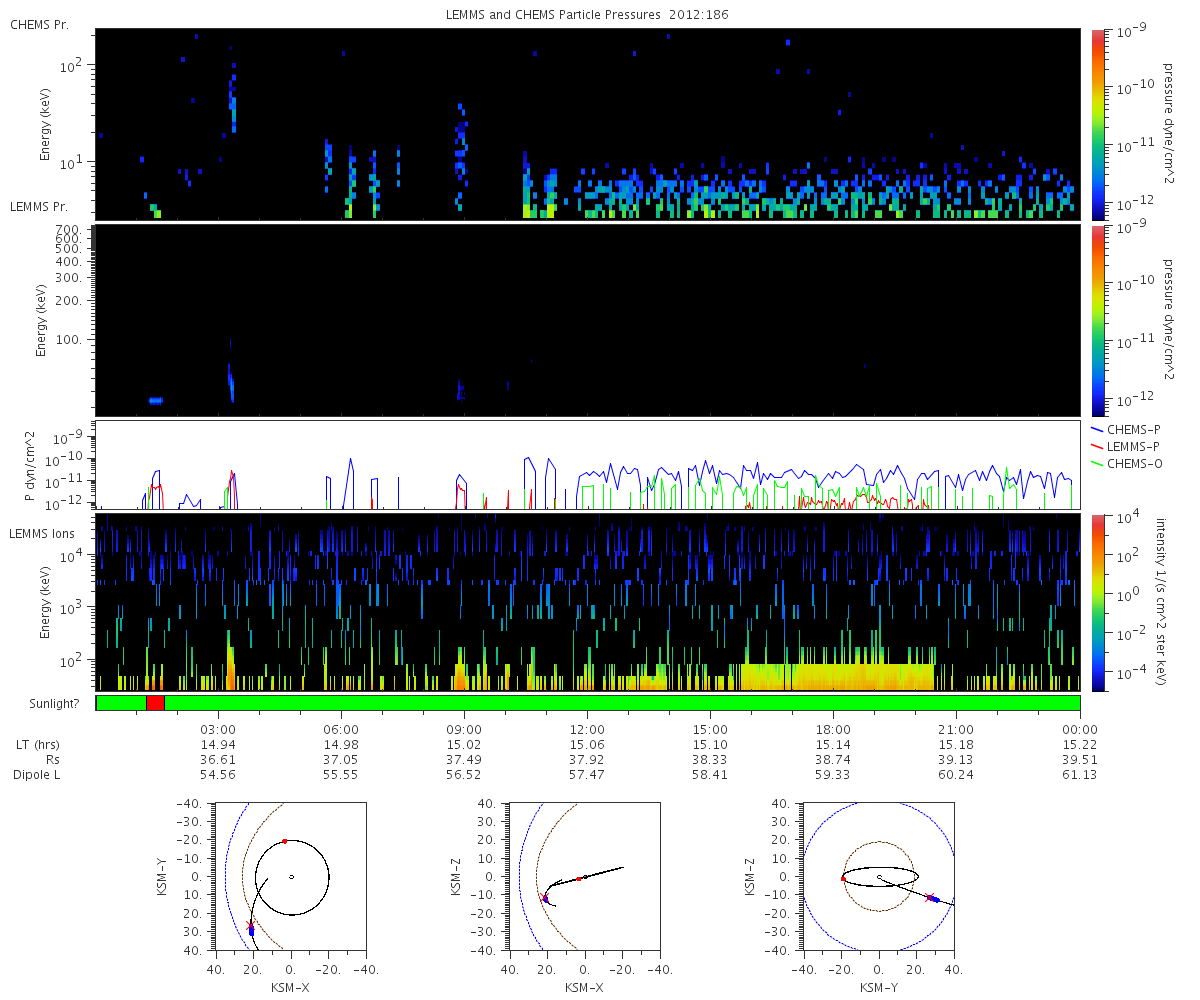
Task: Click the LT (hrs) row label
Action: coord(39,745)
